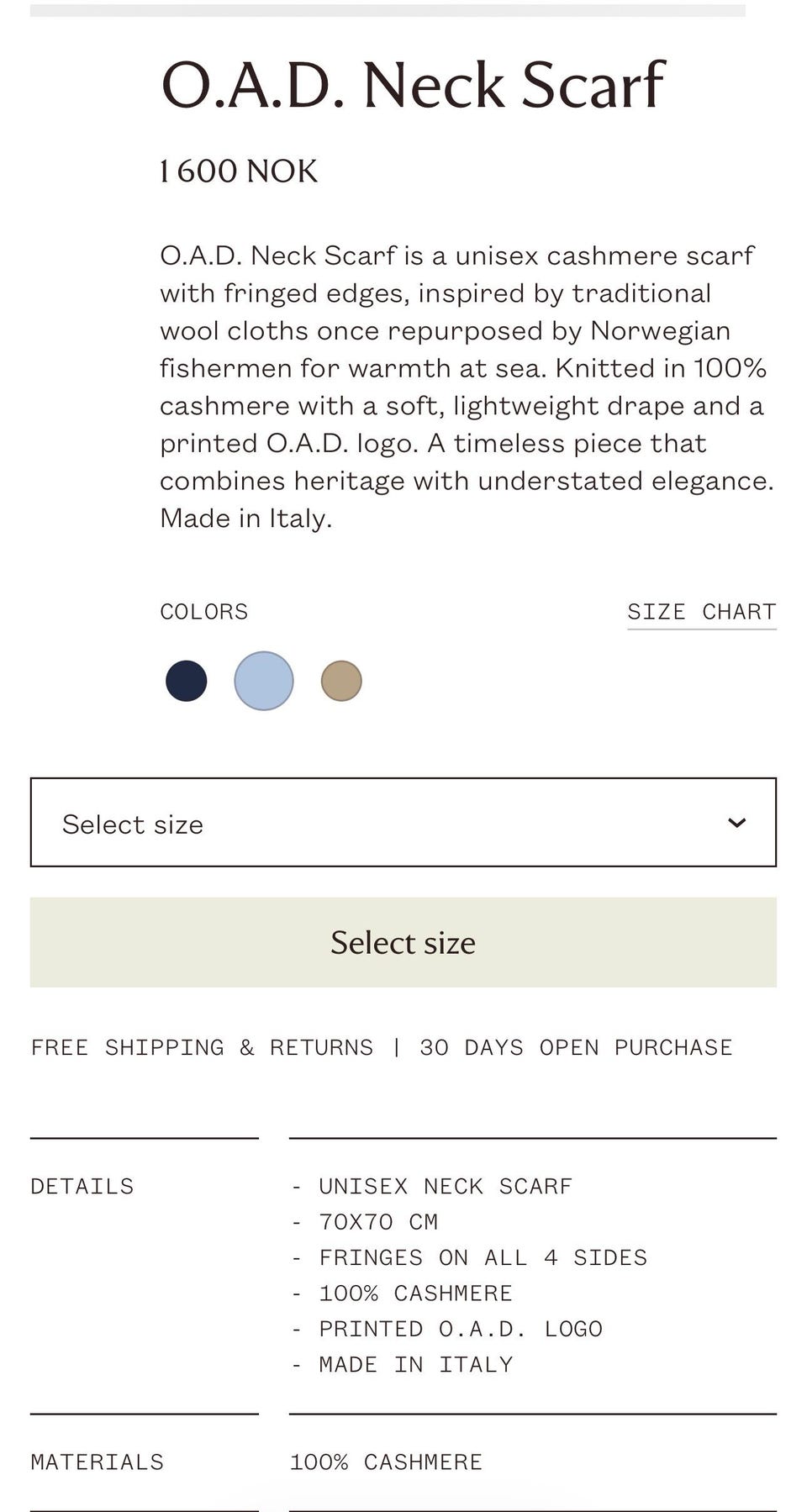Click the 1 600 NOK price
The height and width of the screenshot is (1512, 807).
click(239, 171)
